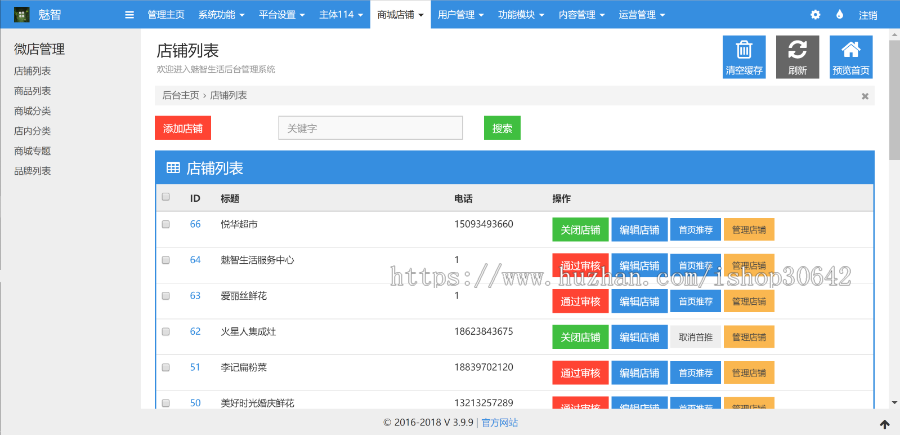Click the 魅智生活服务中心 store title
Viewport: 900px width, 435px height.
coord(257,260)
